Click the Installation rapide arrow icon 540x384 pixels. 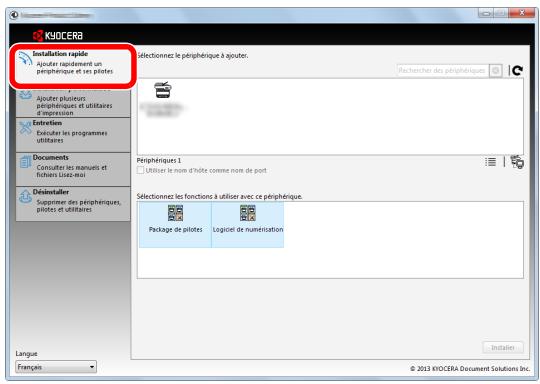[x=25, y=59]
